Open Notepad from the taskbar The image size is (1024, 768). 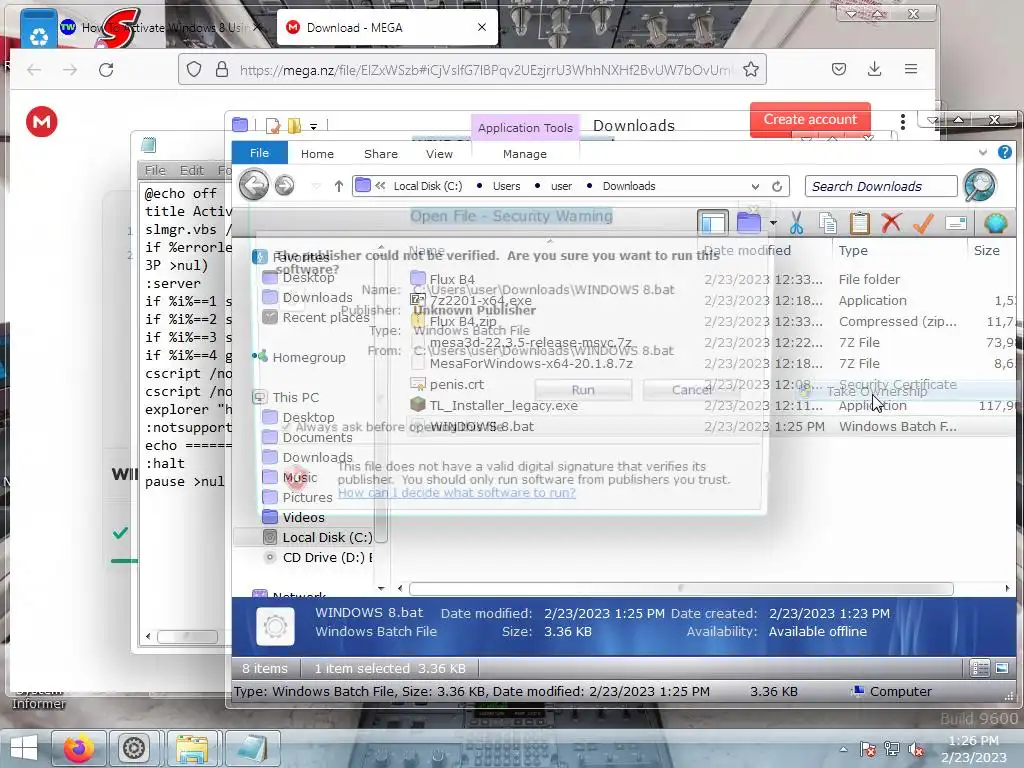(251, 748)
